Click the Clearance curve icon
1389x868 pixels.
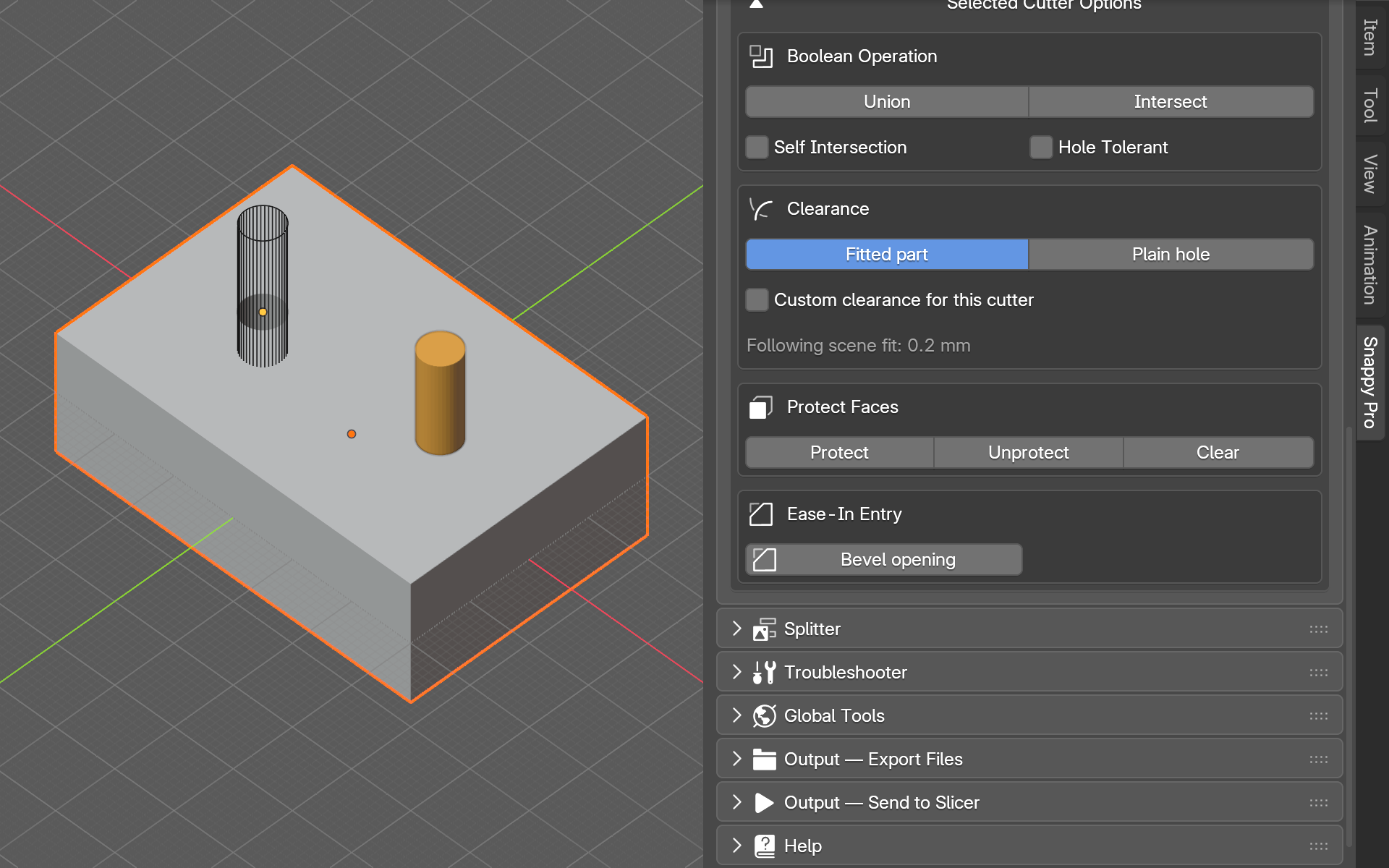pyautogui.click(x=761, y=209)
